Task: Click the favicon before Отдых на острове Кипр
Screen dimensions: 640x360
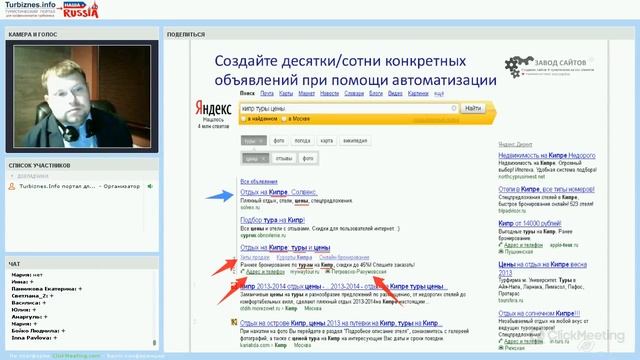Action: coord(234,322)
